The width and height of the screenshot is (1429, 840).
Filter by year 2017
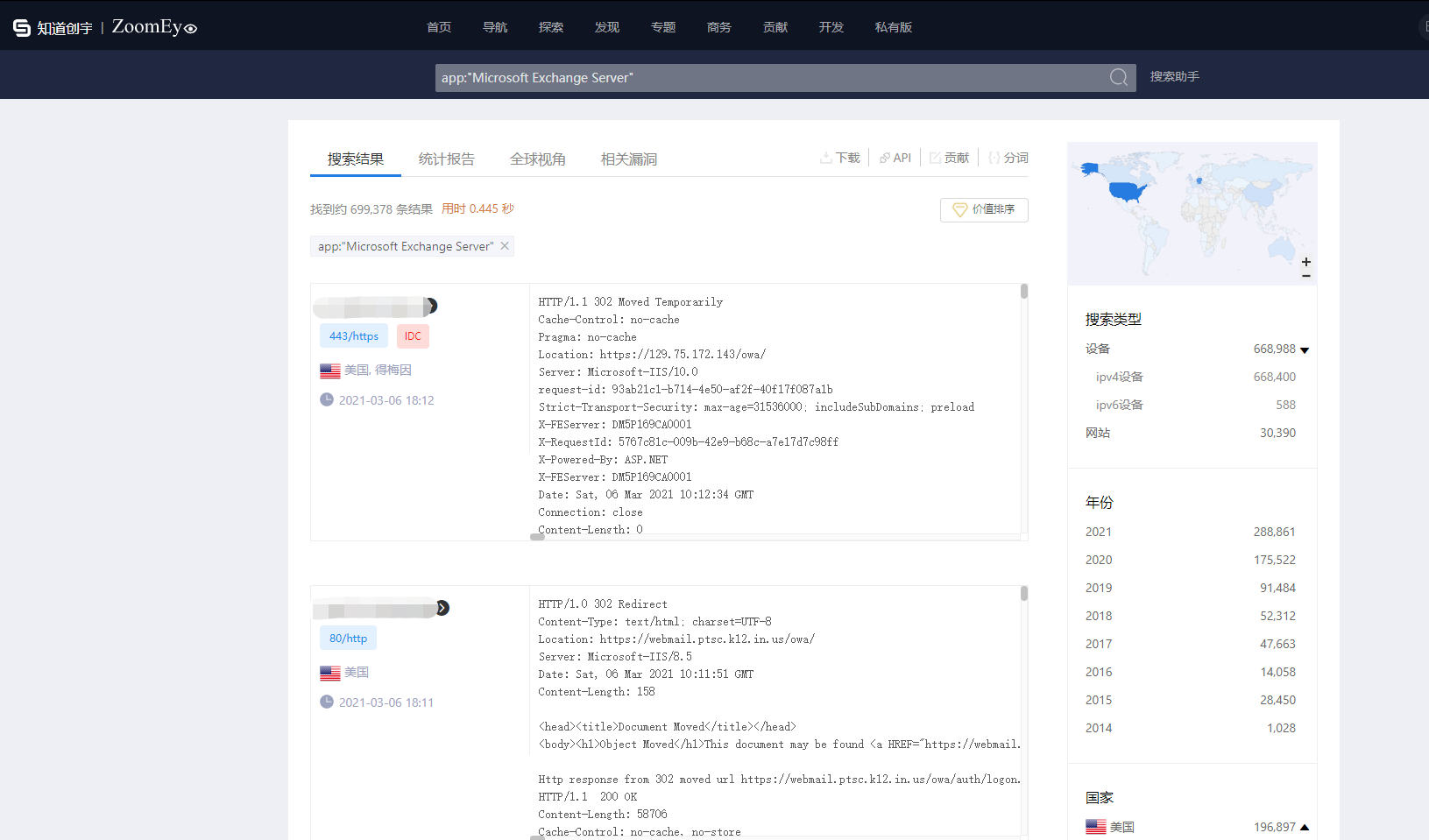pyautogui.click(x=1099, y=644)
